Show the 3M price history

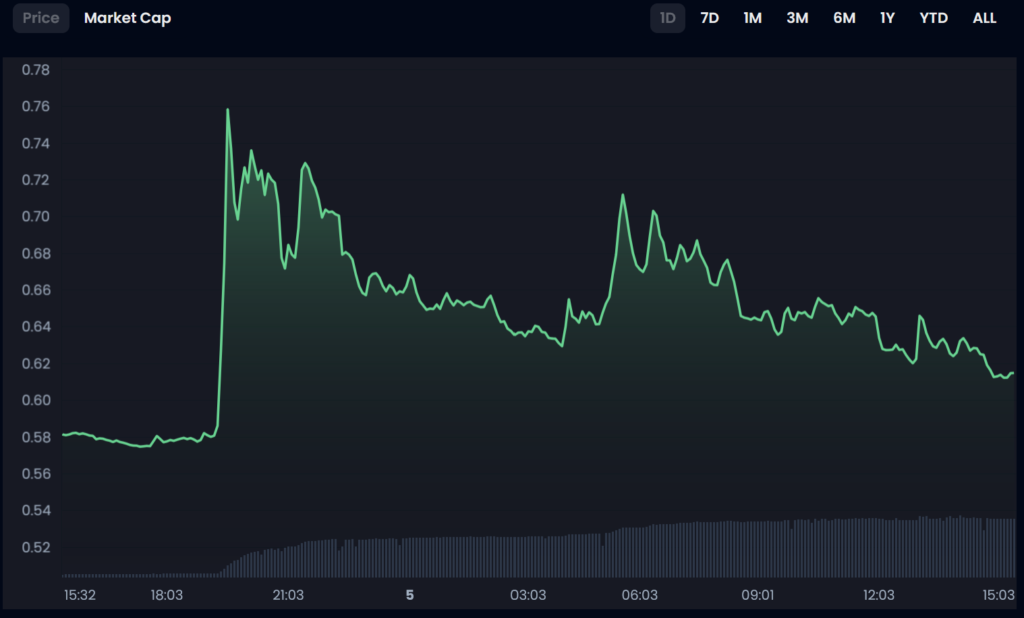coord(797,18)
